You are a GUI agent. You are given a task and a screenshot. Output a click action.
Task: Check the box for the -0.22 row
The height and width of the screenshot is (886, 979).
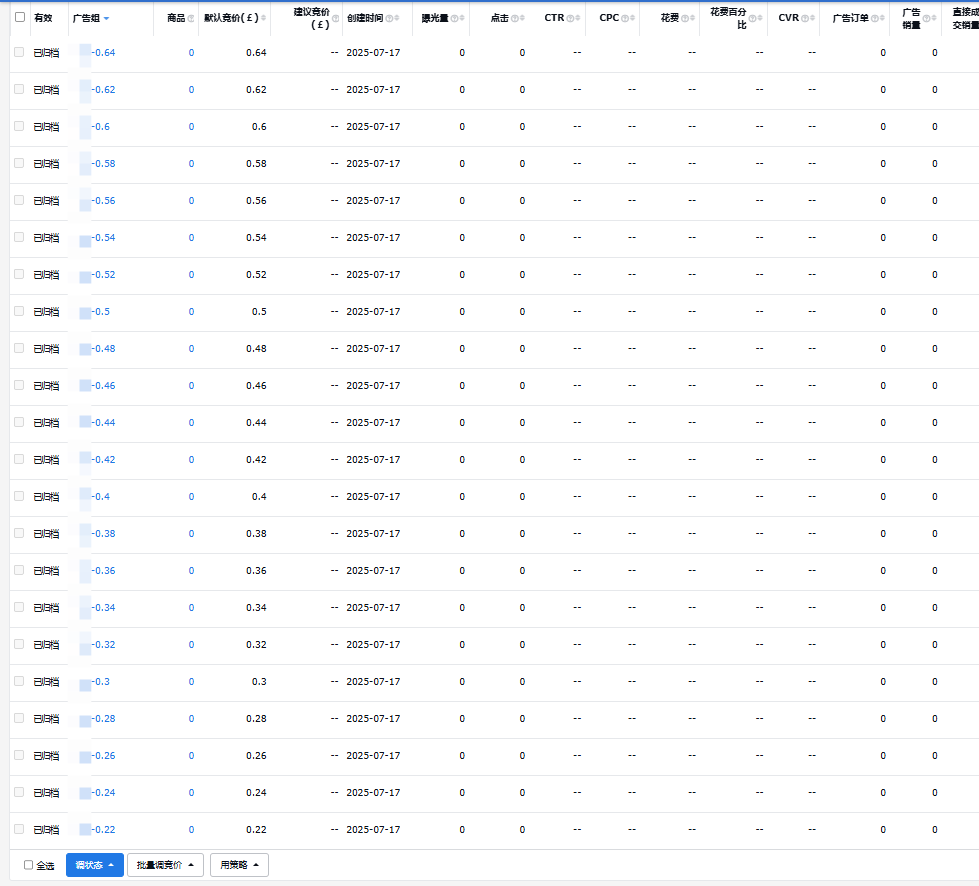(x=19, y=829)
